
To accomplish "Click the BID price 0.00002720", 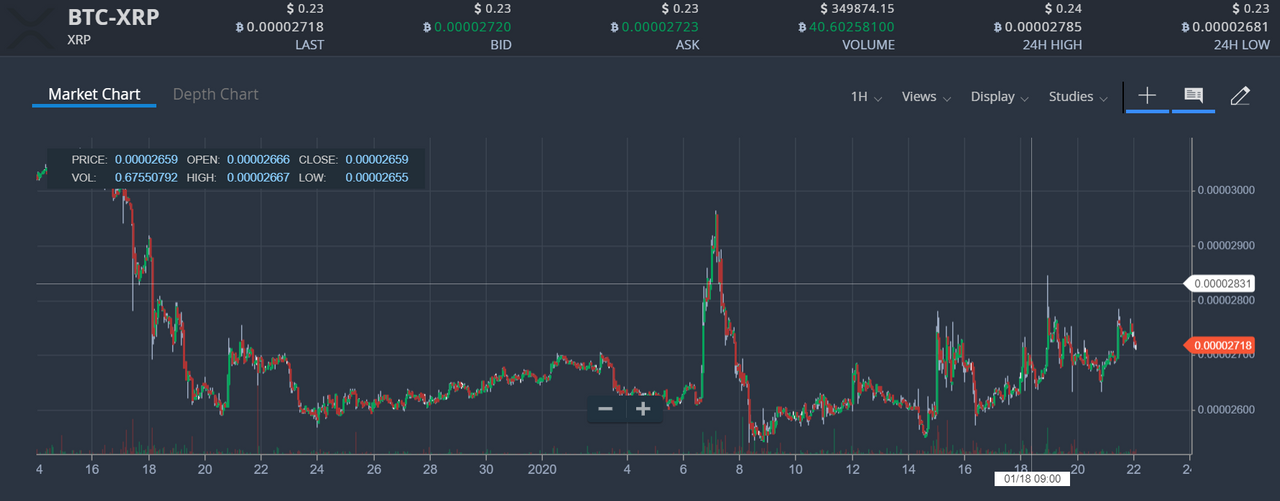I will (467, 27).
